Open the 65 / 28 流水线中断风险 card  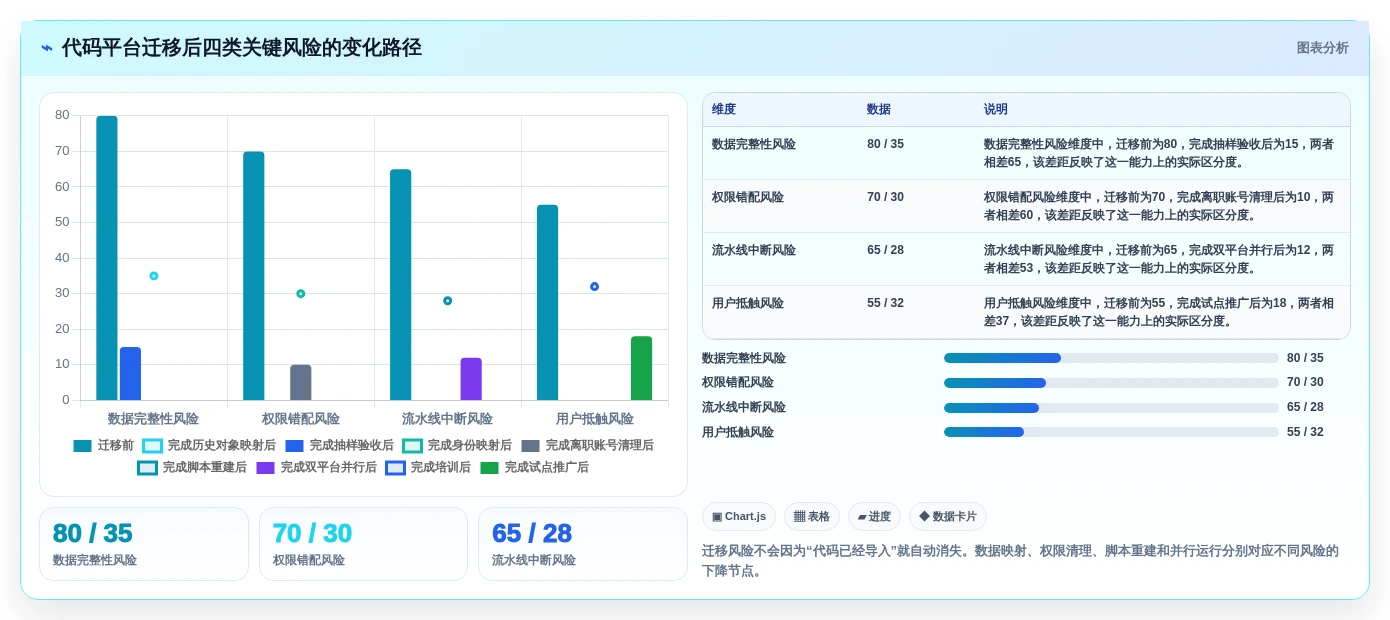[x=583, y=544]
